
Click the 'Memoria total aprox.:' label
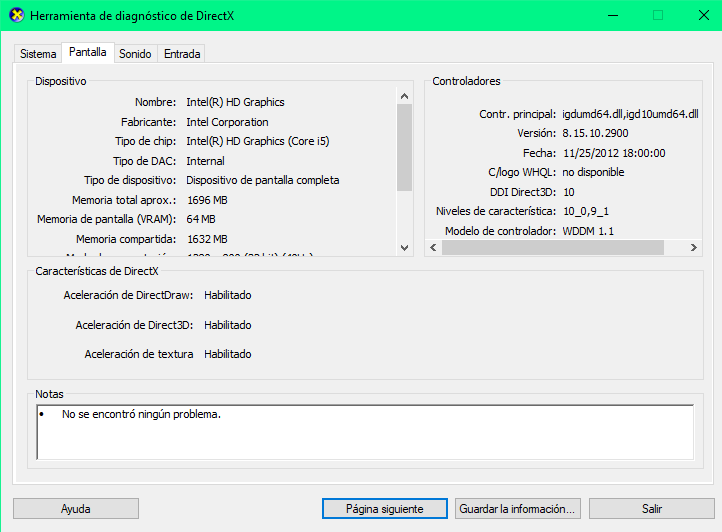pos(124,200)
